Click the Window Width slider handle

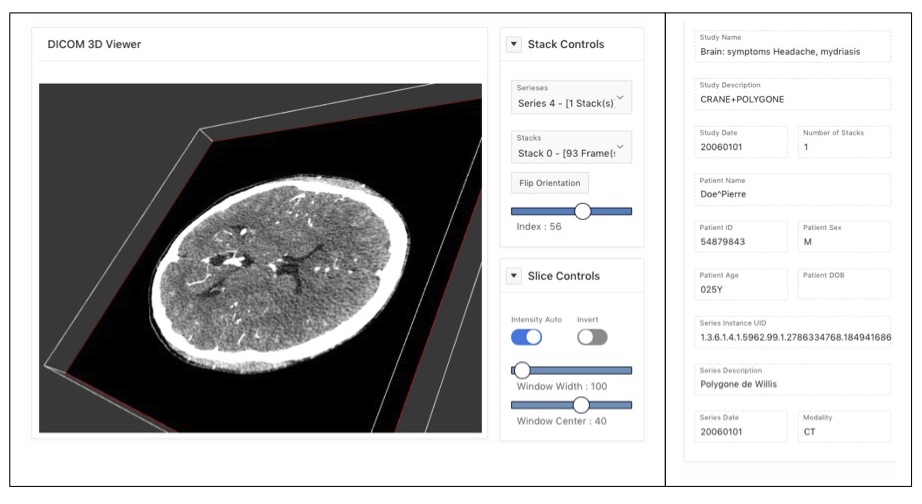(522, 370)
